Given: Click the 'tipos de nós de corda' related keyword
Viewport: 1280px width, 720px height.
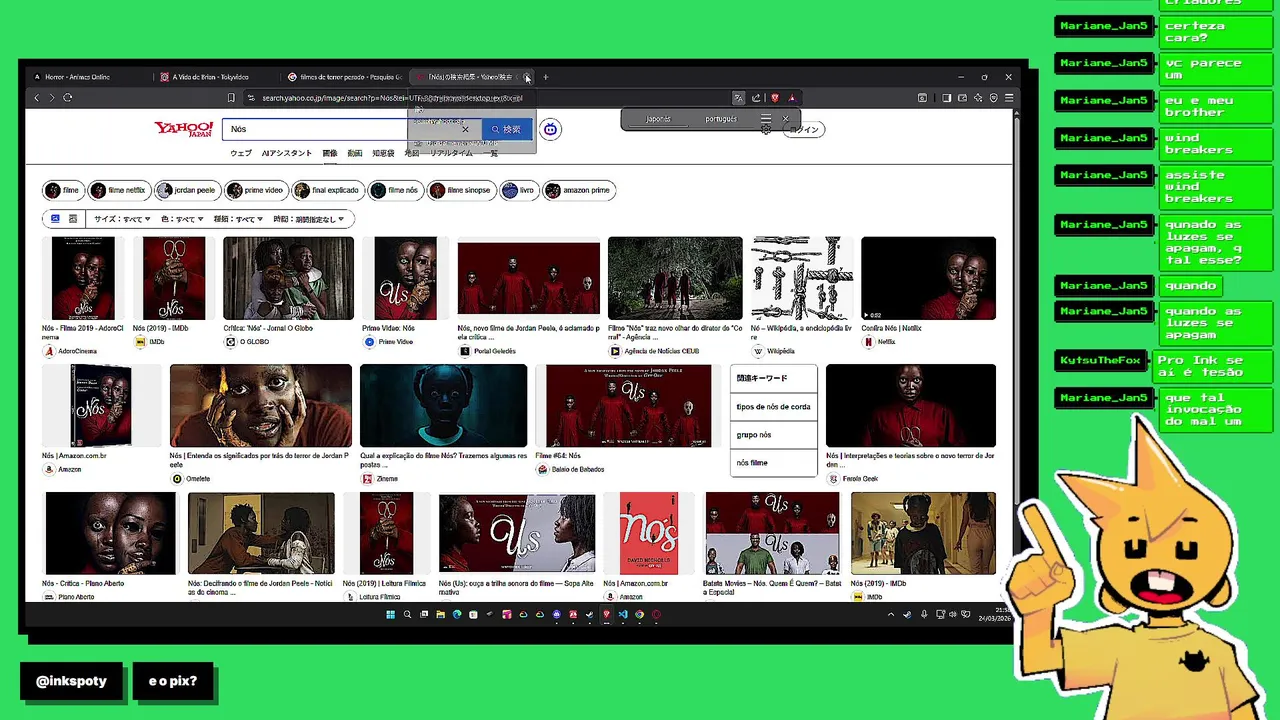Looking at the screenshot, I should (773, 407).
